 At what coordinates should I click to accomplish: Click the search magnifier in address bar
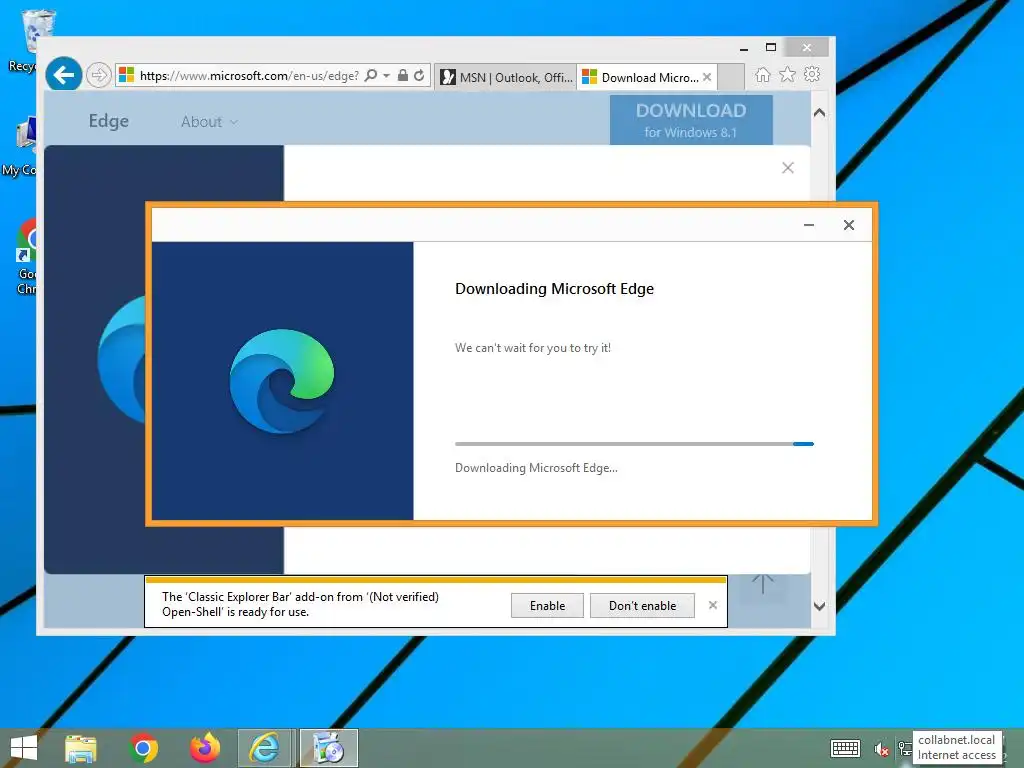click(x=370, y=76)
